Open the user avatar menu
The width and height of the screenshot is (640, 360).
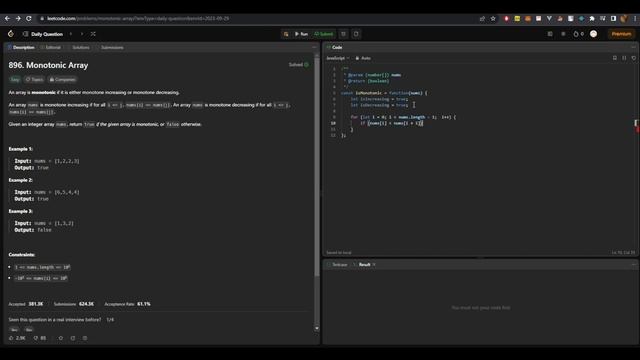(593, 34)
